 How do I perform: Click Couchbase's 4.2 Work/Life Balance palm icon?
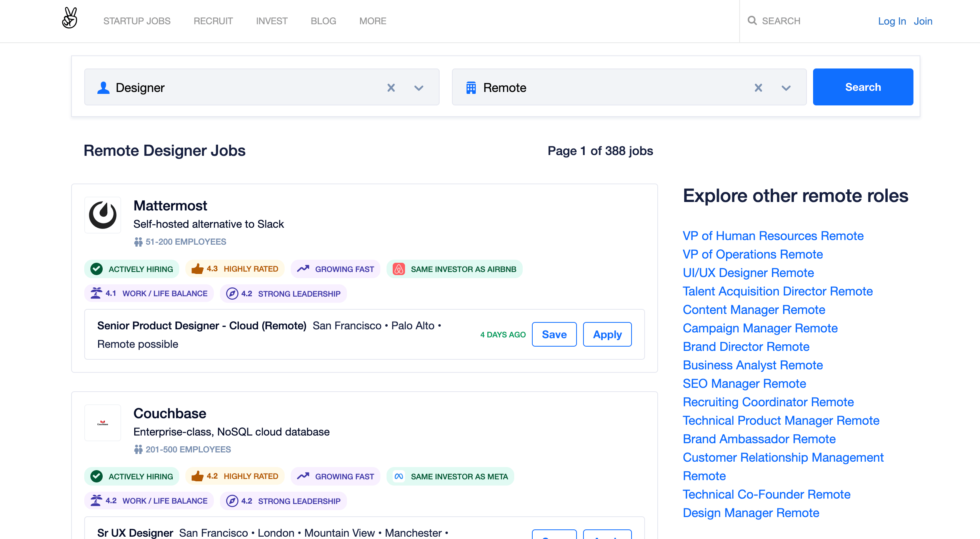point(96,501)
